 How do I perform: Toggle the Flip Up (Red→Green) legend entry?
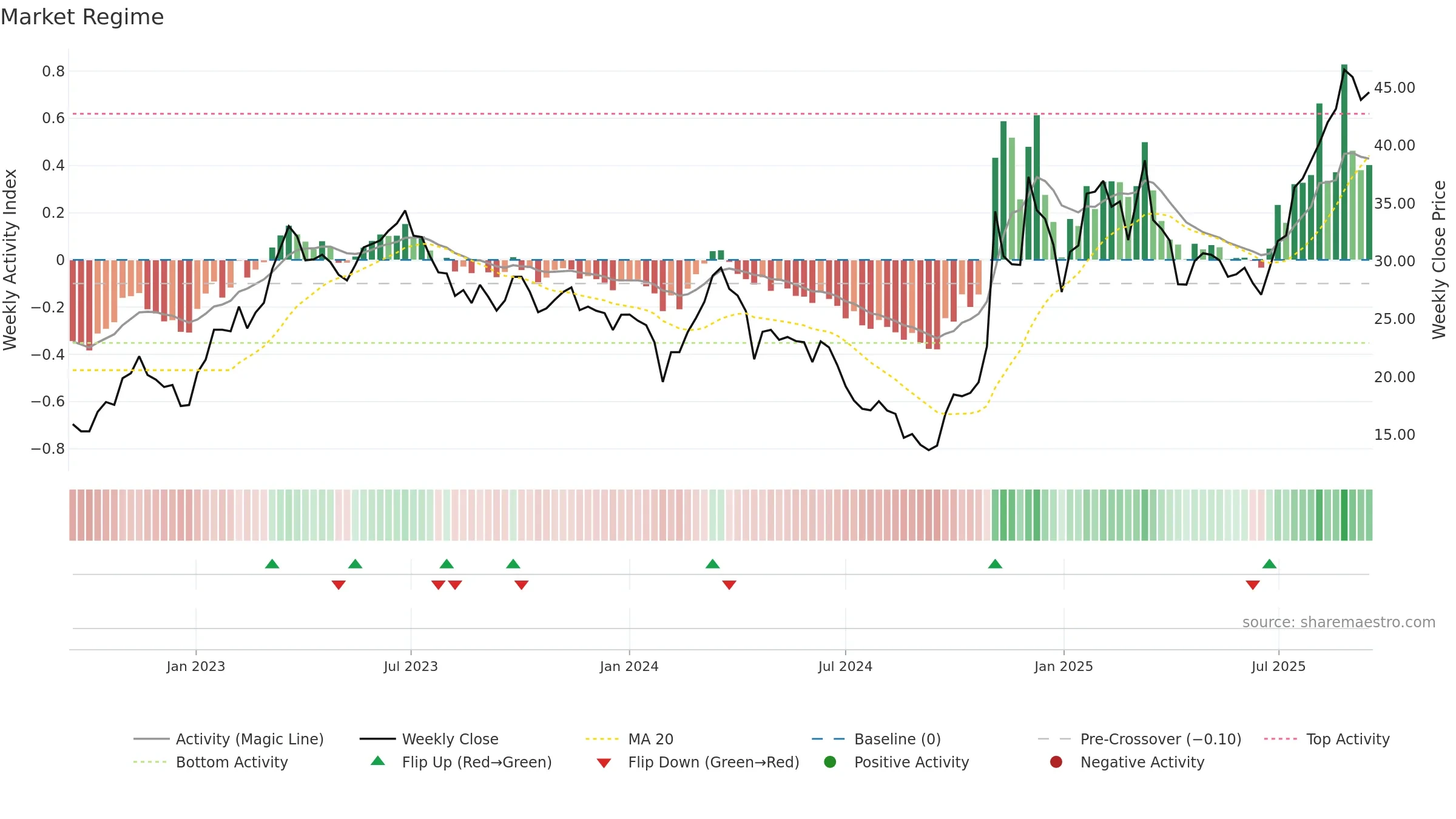(461, 762)
